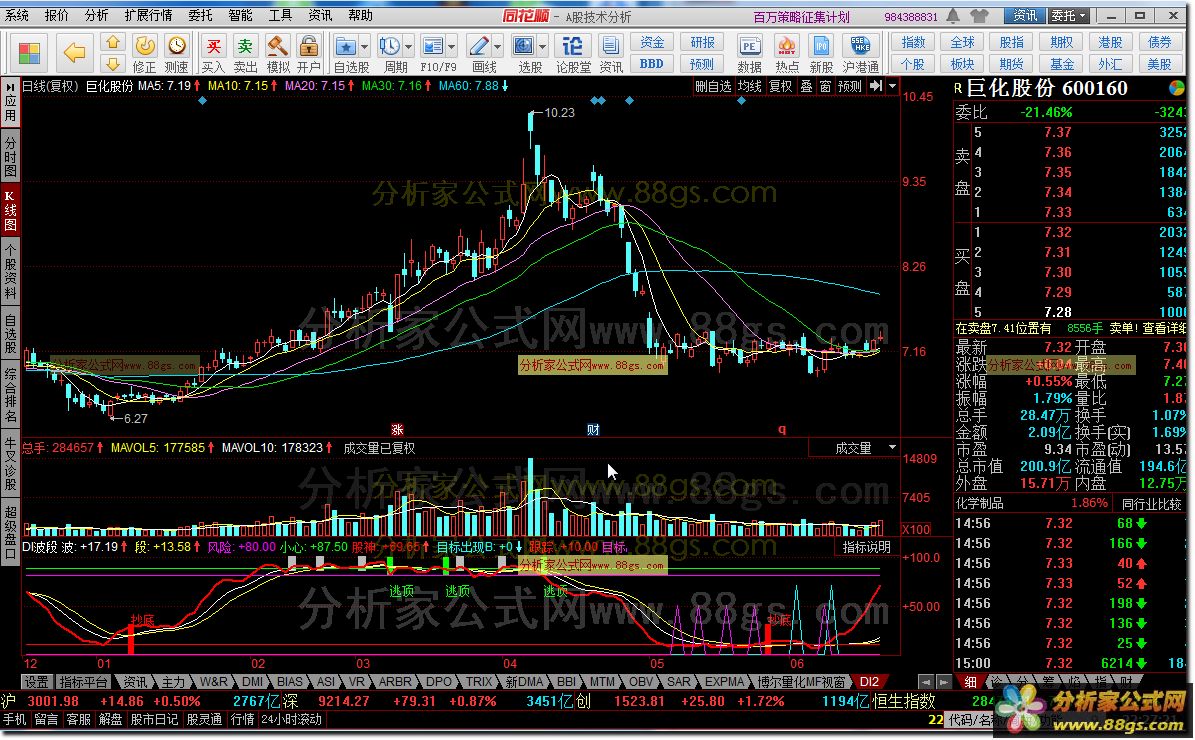Click the 港股 market button

pyautogui.click(x=1110, y=43)
